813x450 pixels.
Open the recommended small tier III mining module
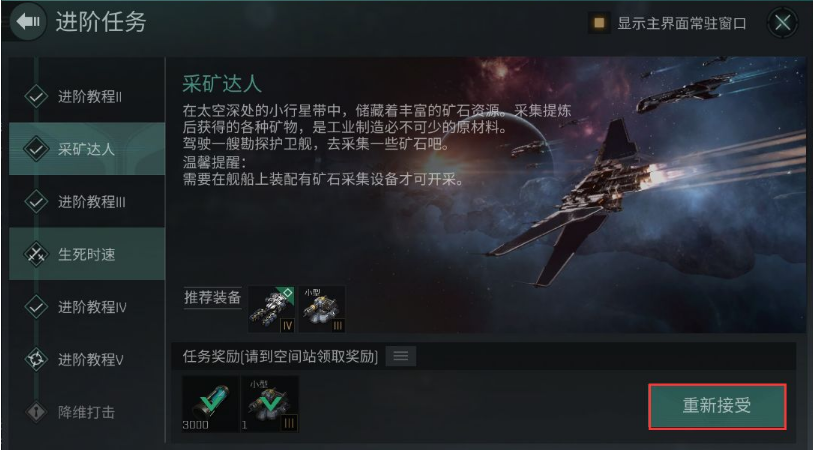coord(322,309)
